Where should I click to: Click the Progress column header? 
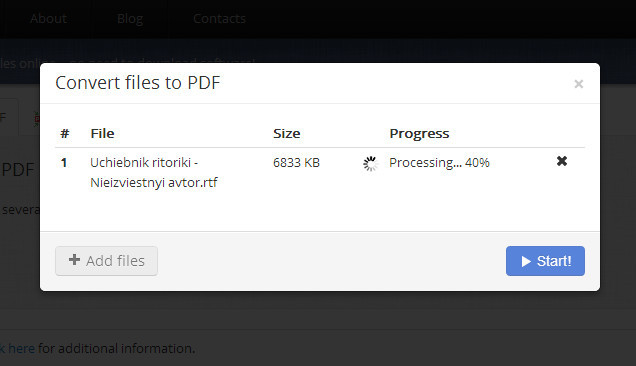(x=419, y=133)
